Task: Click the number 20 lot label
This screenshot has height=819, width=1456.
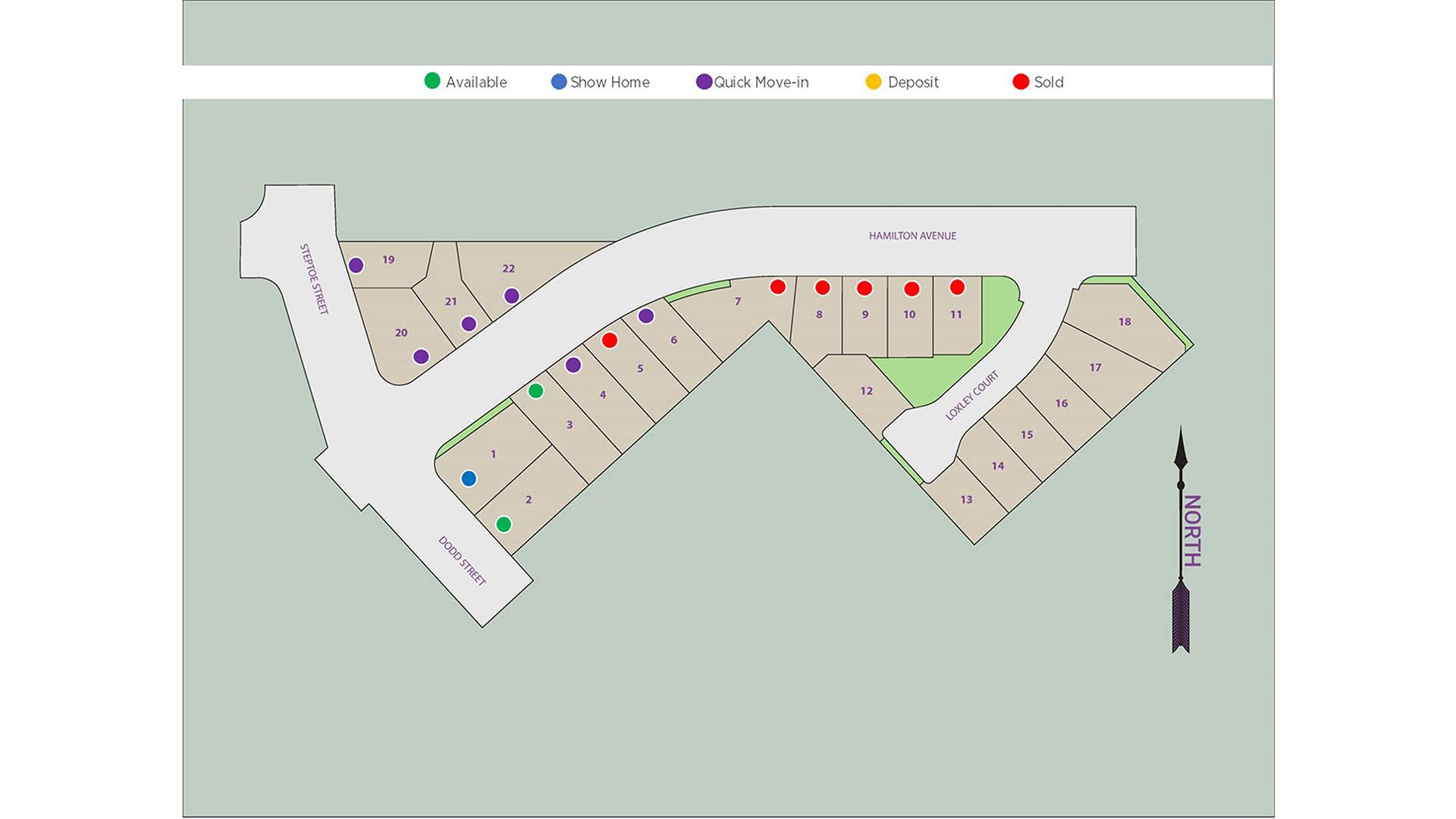Action: pos(401,333)
